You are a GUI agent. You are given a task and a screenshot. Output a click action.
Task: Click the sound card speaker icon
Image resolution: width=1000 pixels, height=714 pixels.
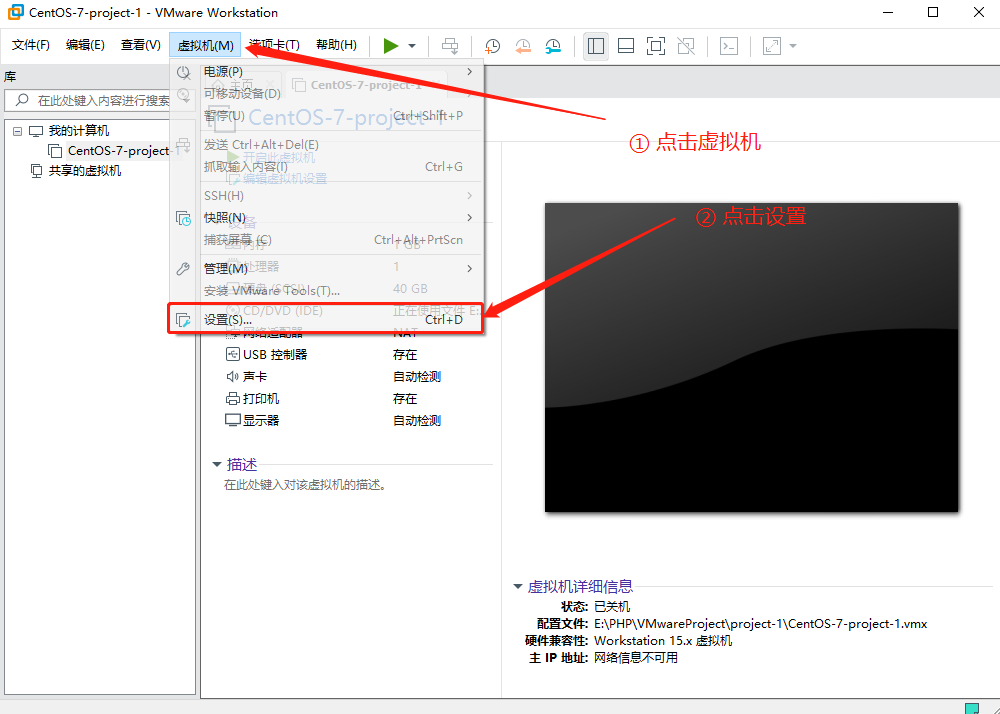(x=233, y=377)
